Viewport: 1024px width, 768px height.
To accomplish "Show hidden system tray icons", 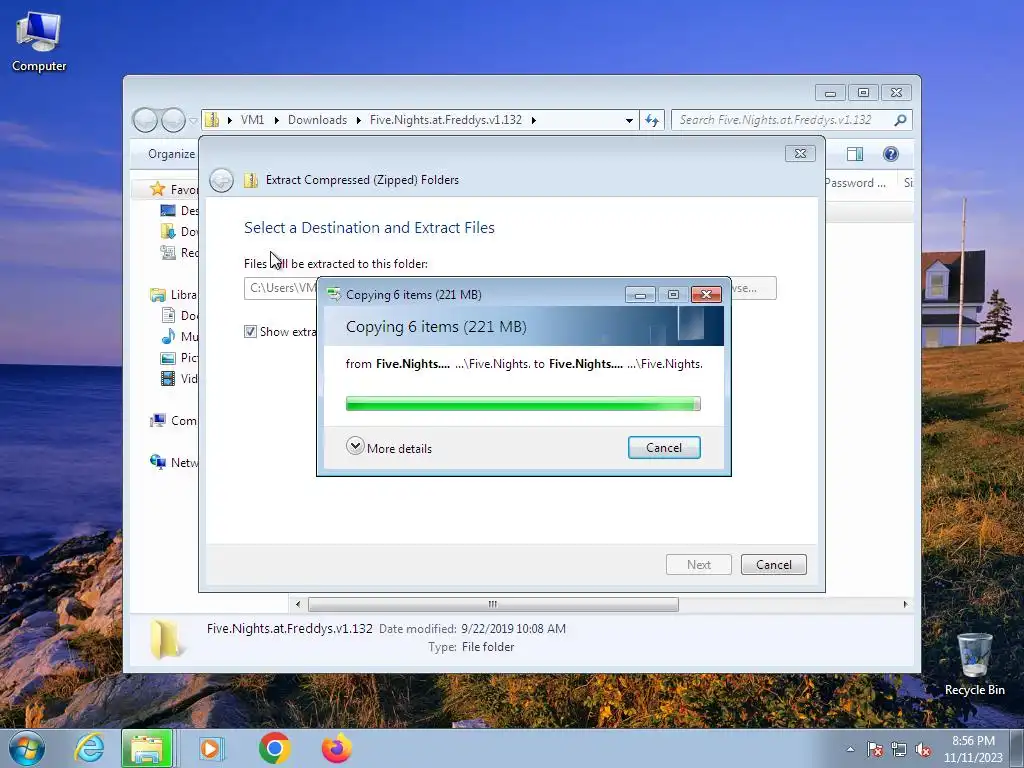I will click(850, 749).
